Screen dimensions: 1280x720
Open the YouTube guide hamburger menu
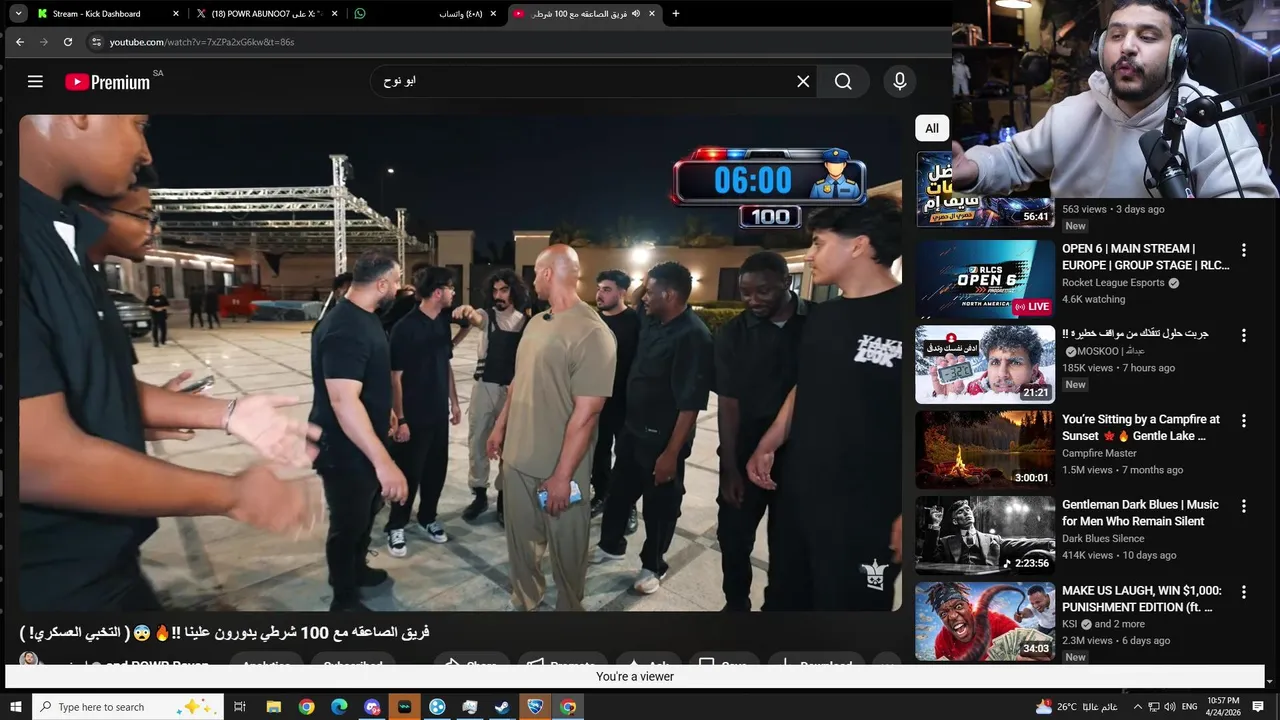[x=35, y=82]
